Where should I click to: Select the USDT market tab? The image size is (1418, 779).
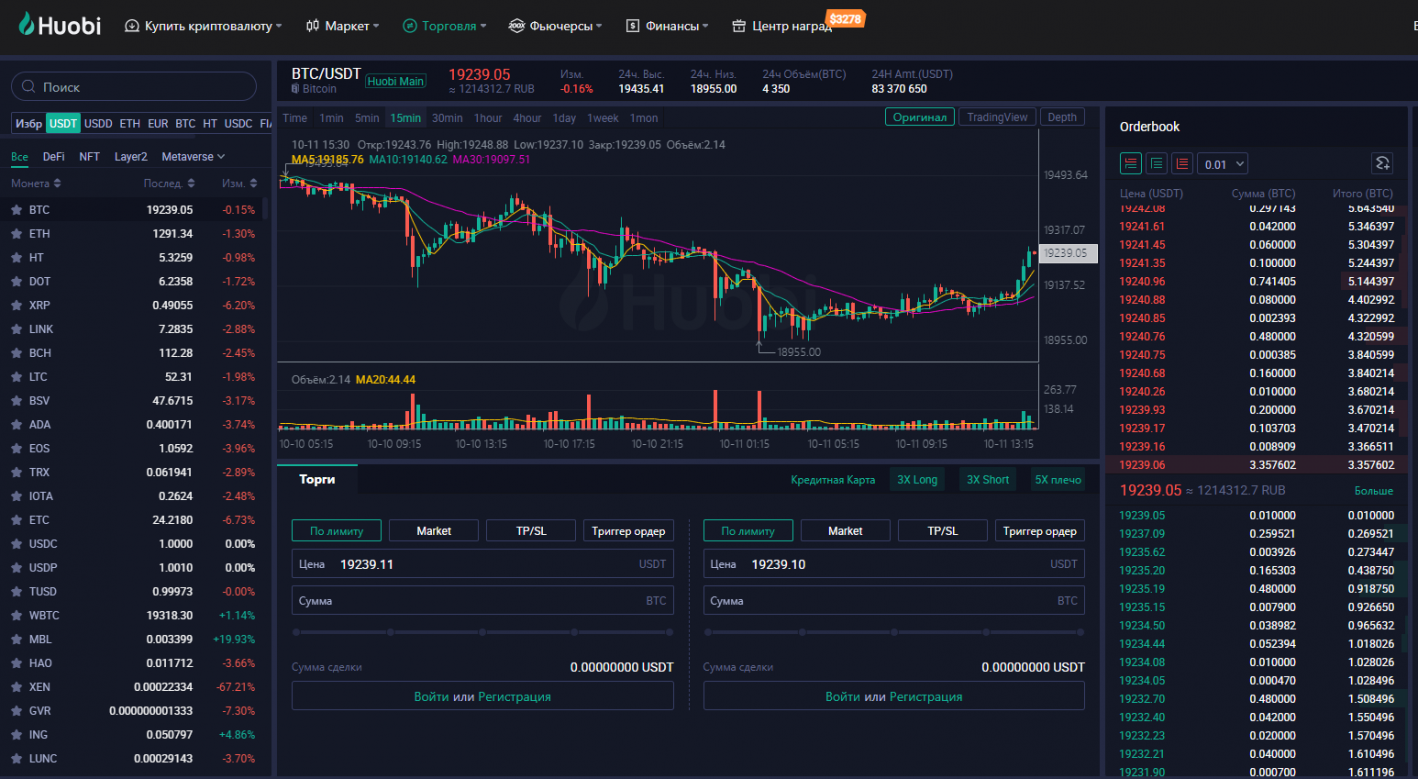(63, 124)
